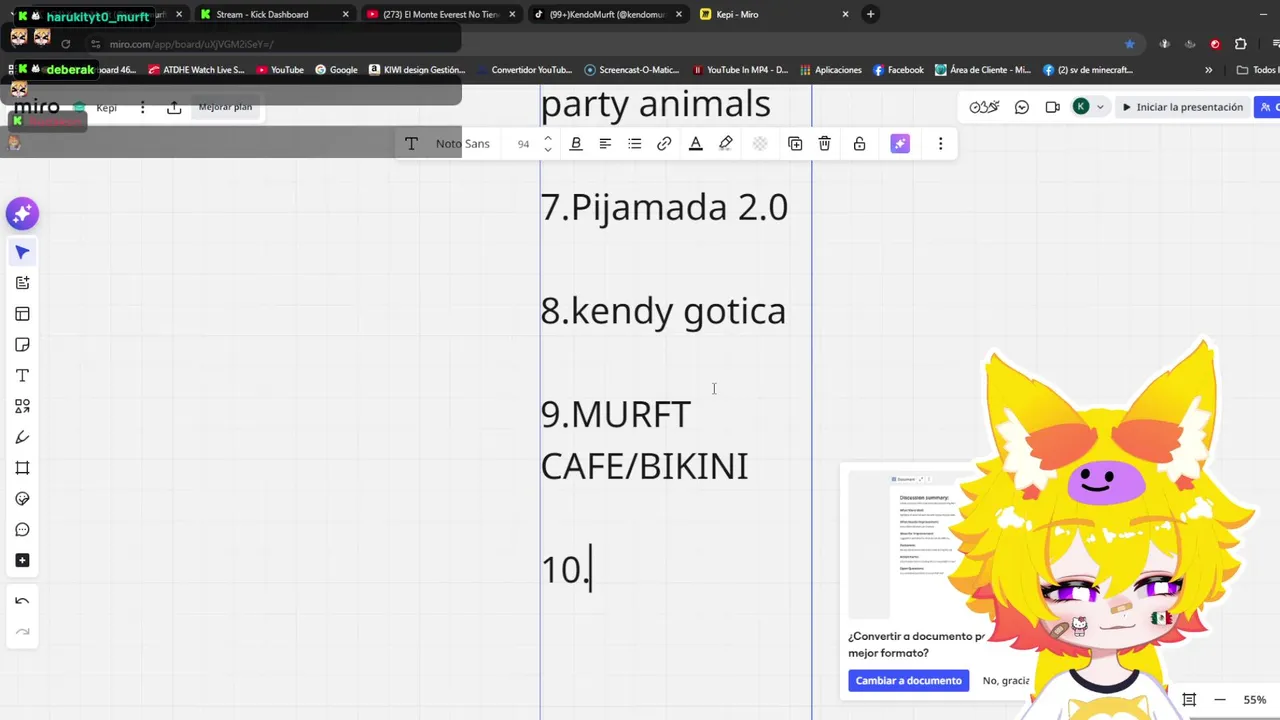1280x720 pixels.
Task: Open the reactions chat icon in the top bar
Action: click(x=1022, y=107)
